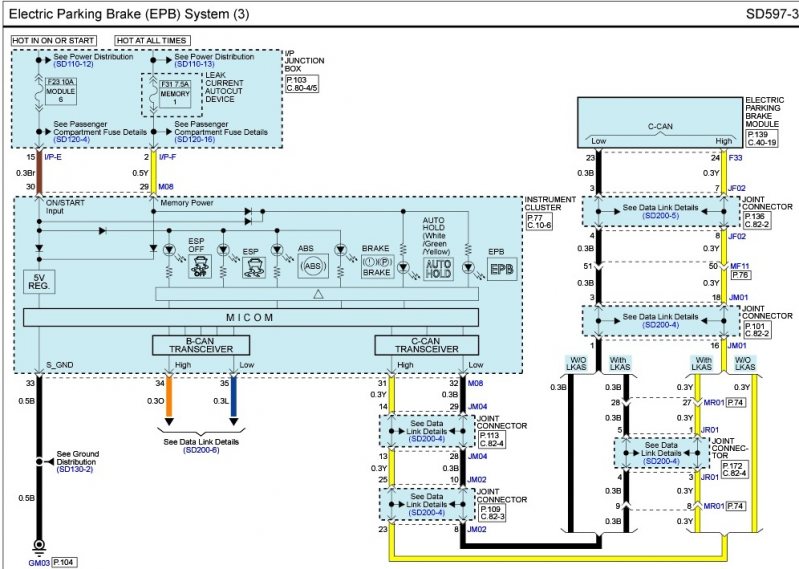Follow the SD120-16 fuse details link

click(195, 138)
